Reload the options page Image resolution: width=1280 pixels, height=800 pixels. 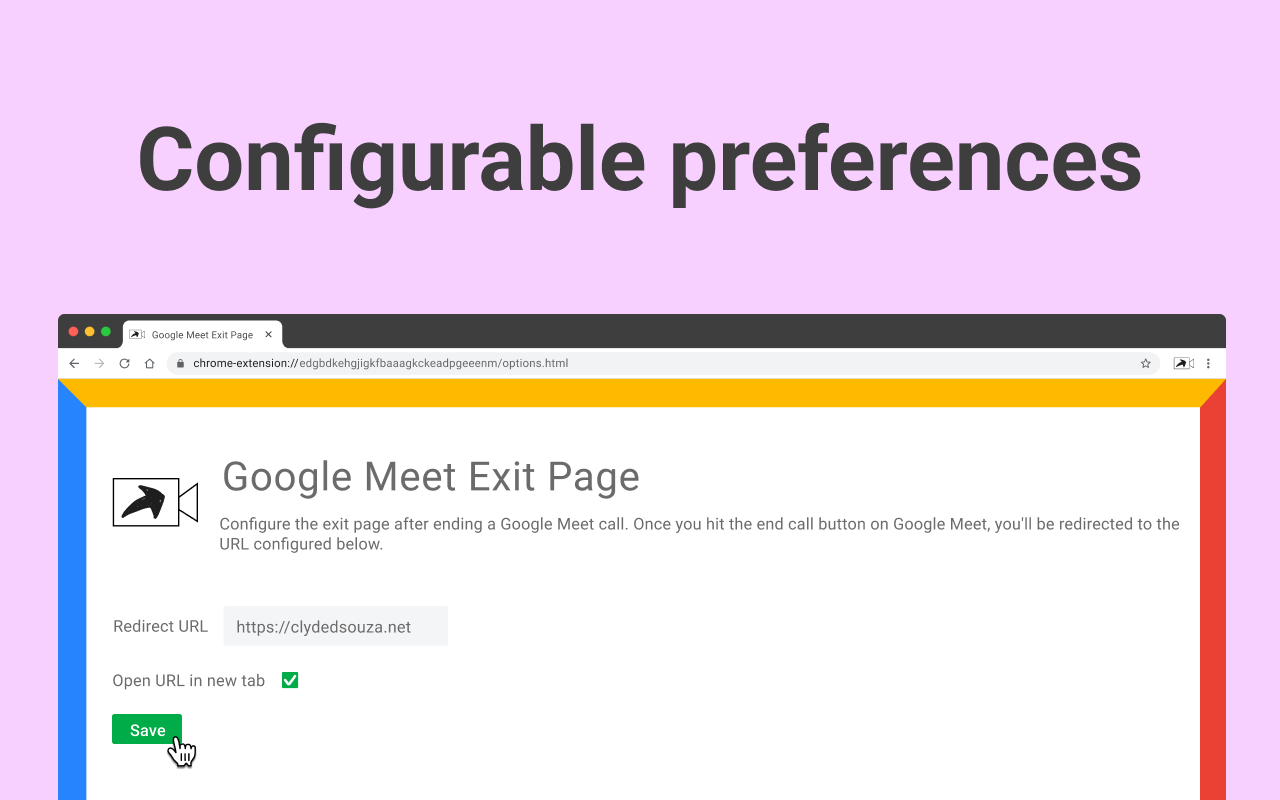pos(125,364)
